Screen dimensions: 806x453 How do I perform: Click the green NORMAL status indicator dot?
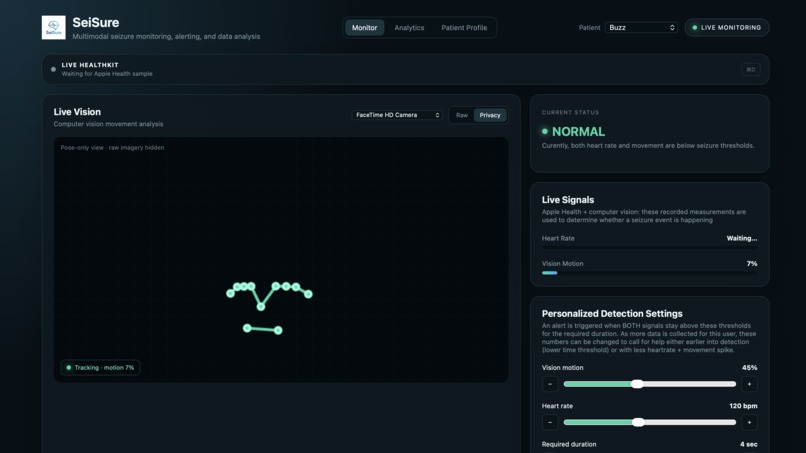point(545,132)
